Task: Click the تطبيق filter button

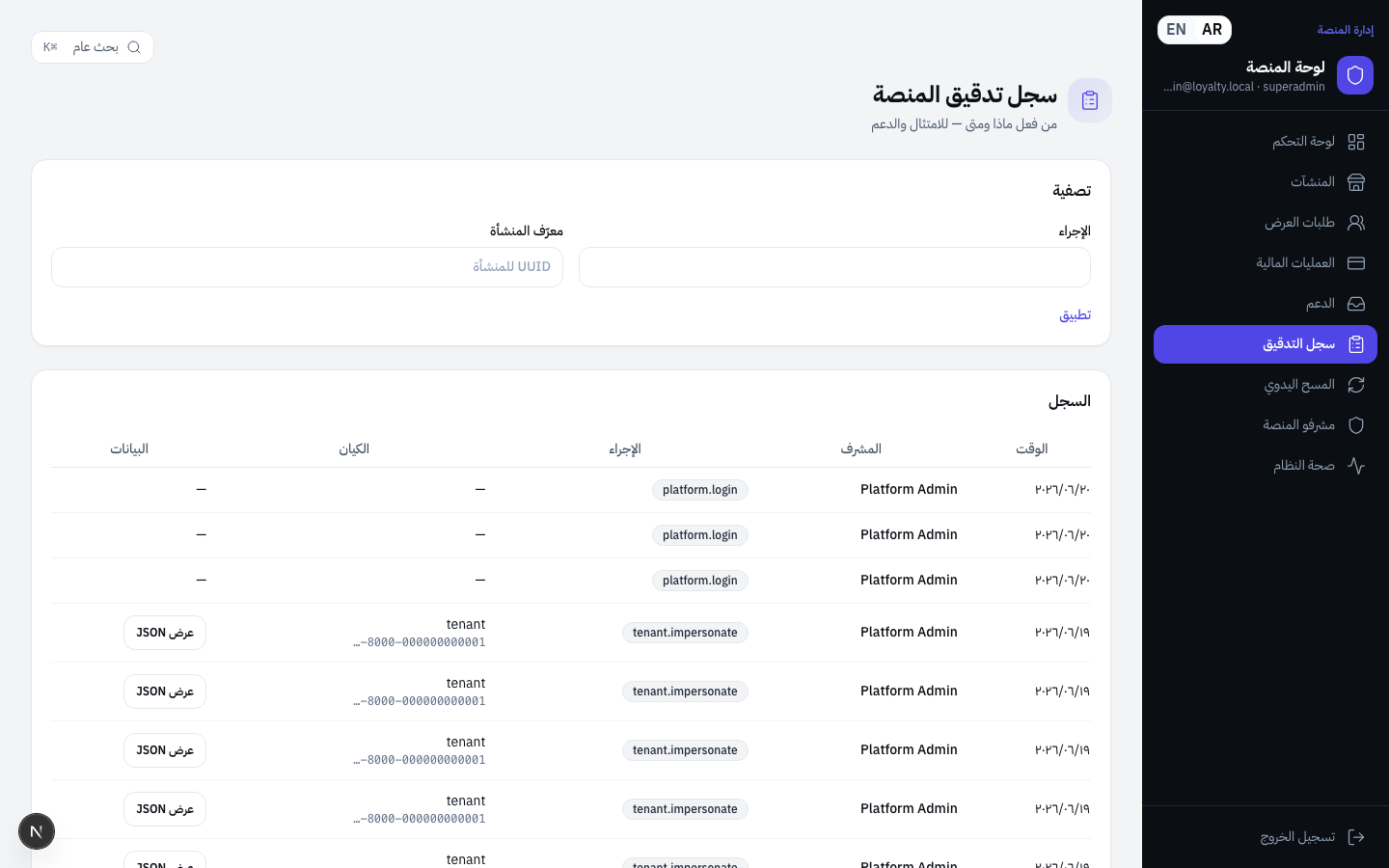Action: 1075,314
